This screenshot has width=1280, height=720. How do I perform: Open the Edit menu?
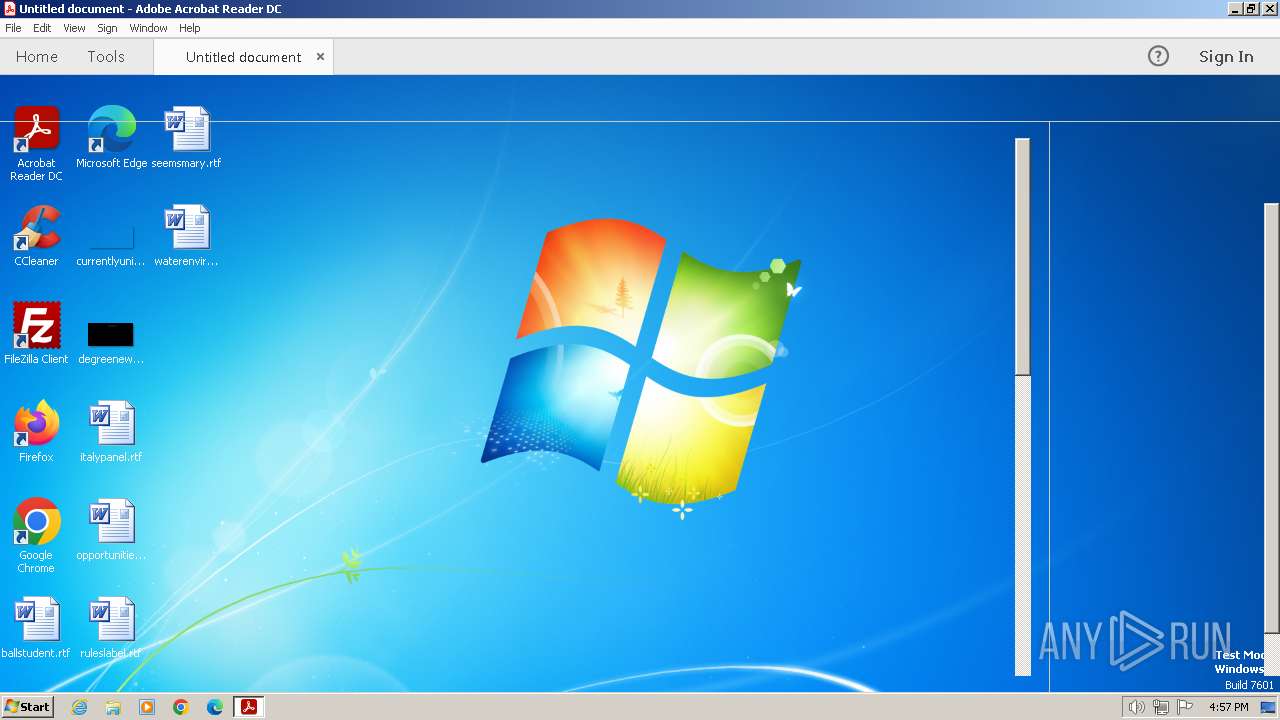pos(42,28)
